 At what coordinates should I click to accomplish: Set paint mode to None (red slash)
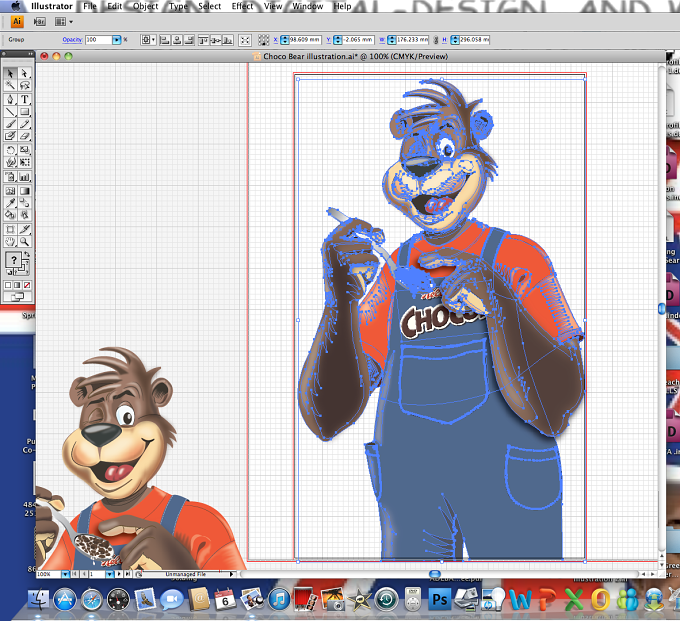click(x=27, y=285)
